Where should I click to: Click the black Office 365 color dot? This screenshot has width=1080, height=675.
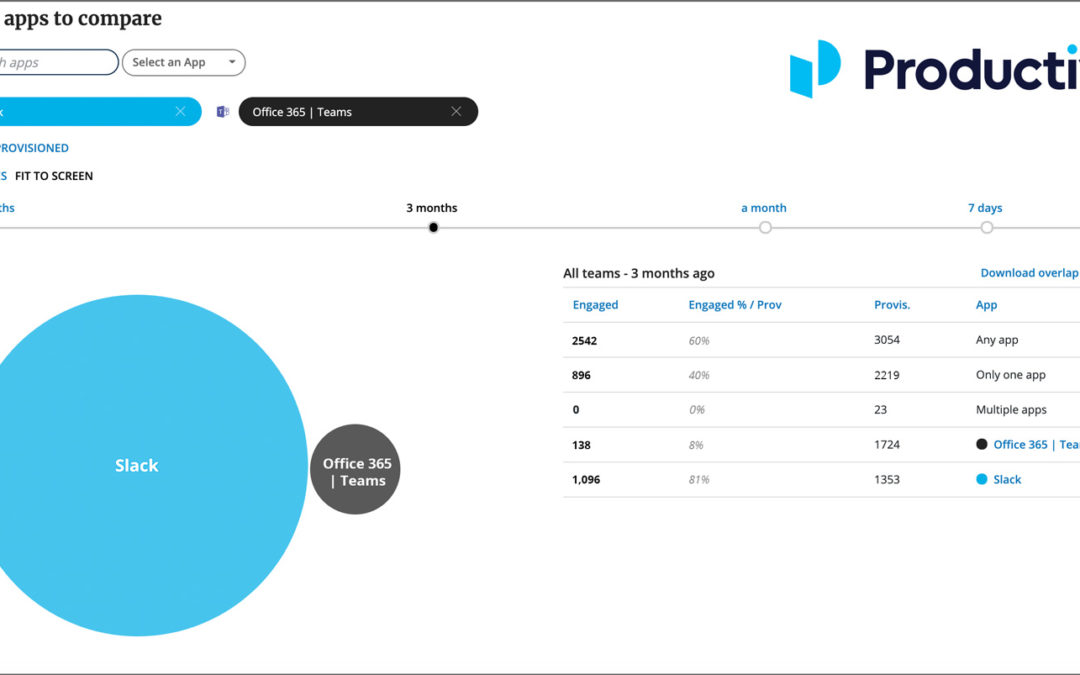(x=982, y=444)
